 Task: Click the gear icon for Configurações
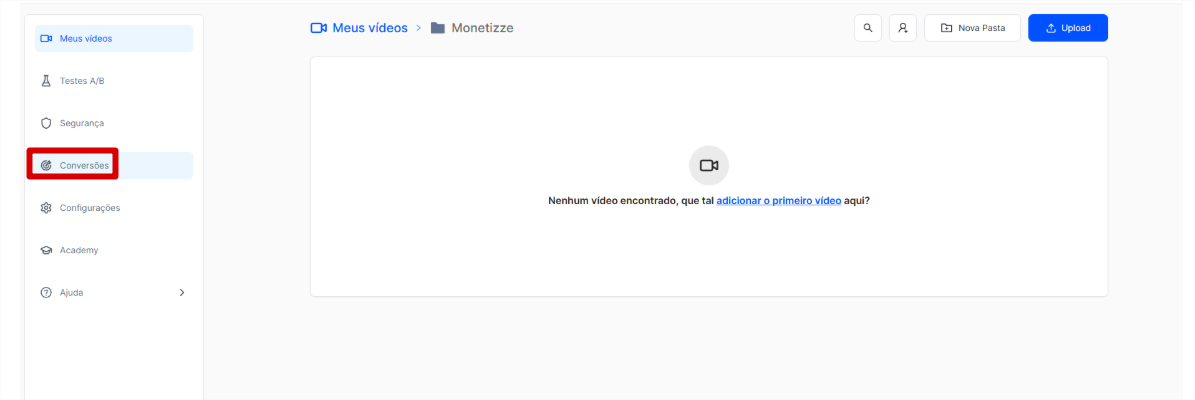point(46,208)
